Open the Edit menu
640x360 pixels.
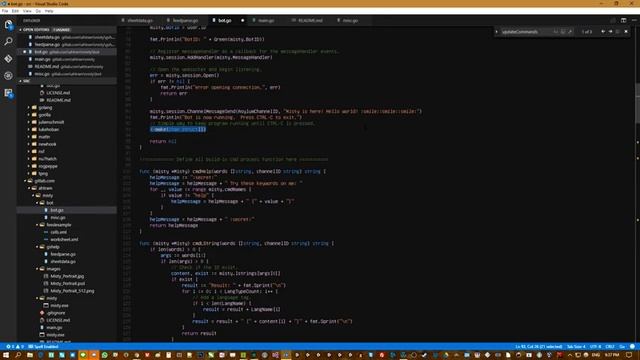pyautogui.click(x=15, y=11)
